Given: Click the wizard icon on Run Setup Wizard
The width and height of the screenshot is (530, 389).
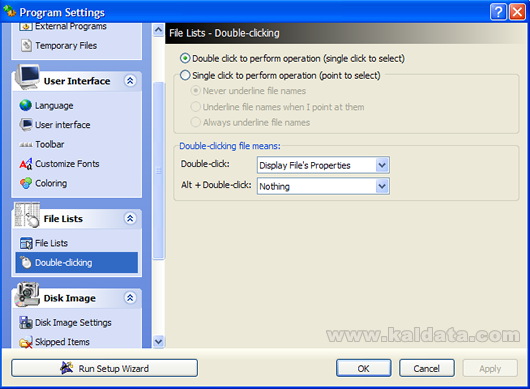Looking at the screenshot, I should point(67,368).
